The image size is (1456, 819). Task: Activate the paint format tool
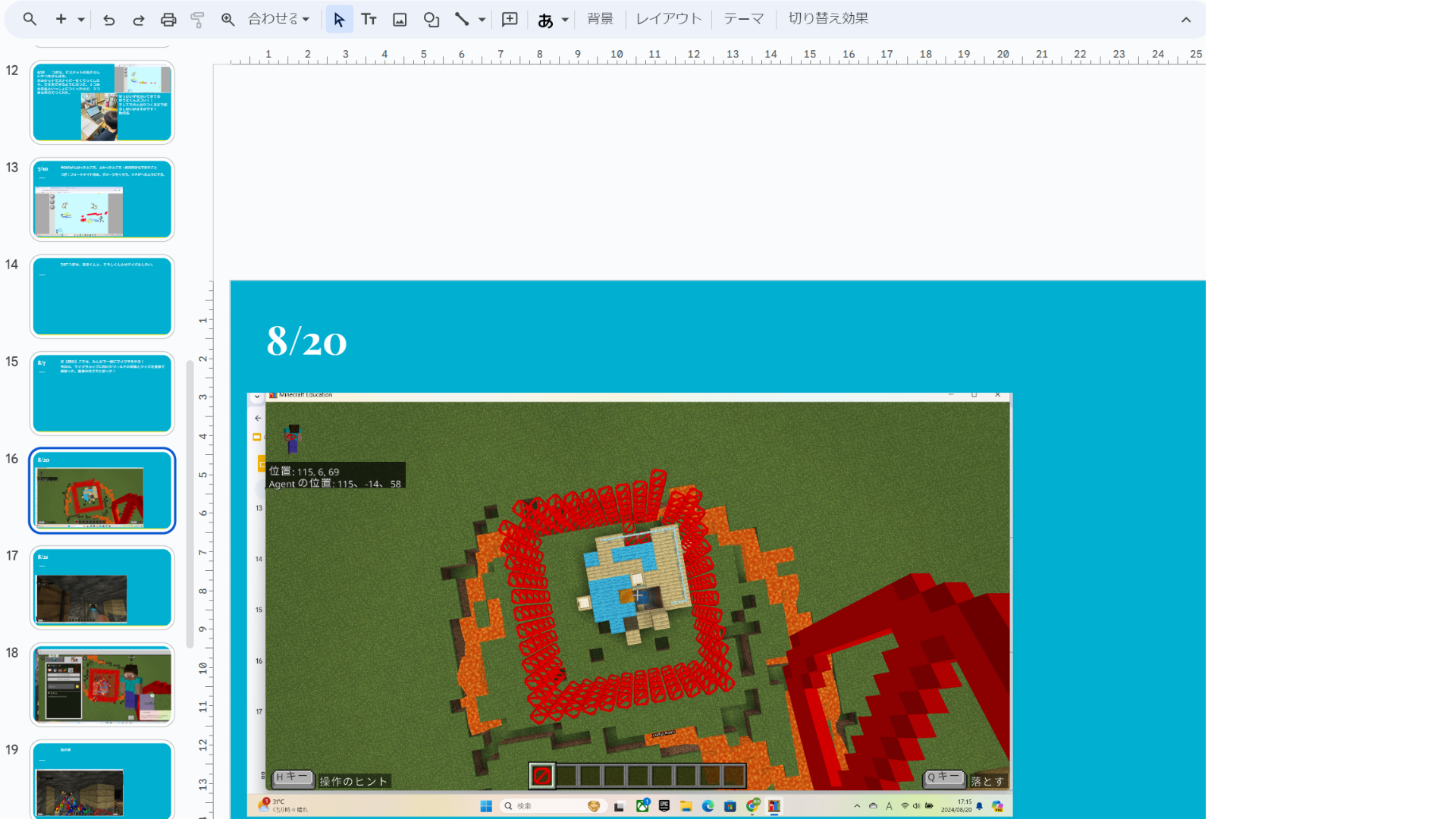tap(197, 20)
